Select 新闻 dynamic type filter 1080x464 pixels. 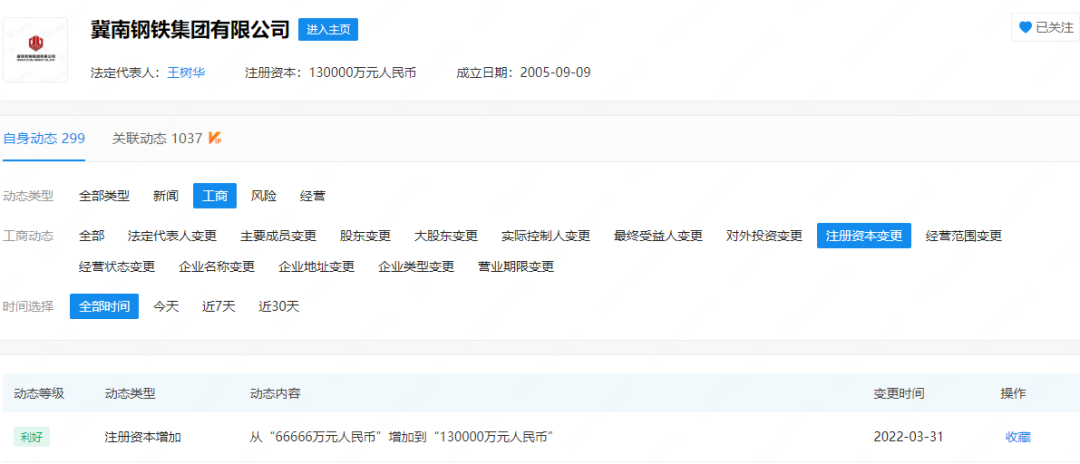(166, 196)
